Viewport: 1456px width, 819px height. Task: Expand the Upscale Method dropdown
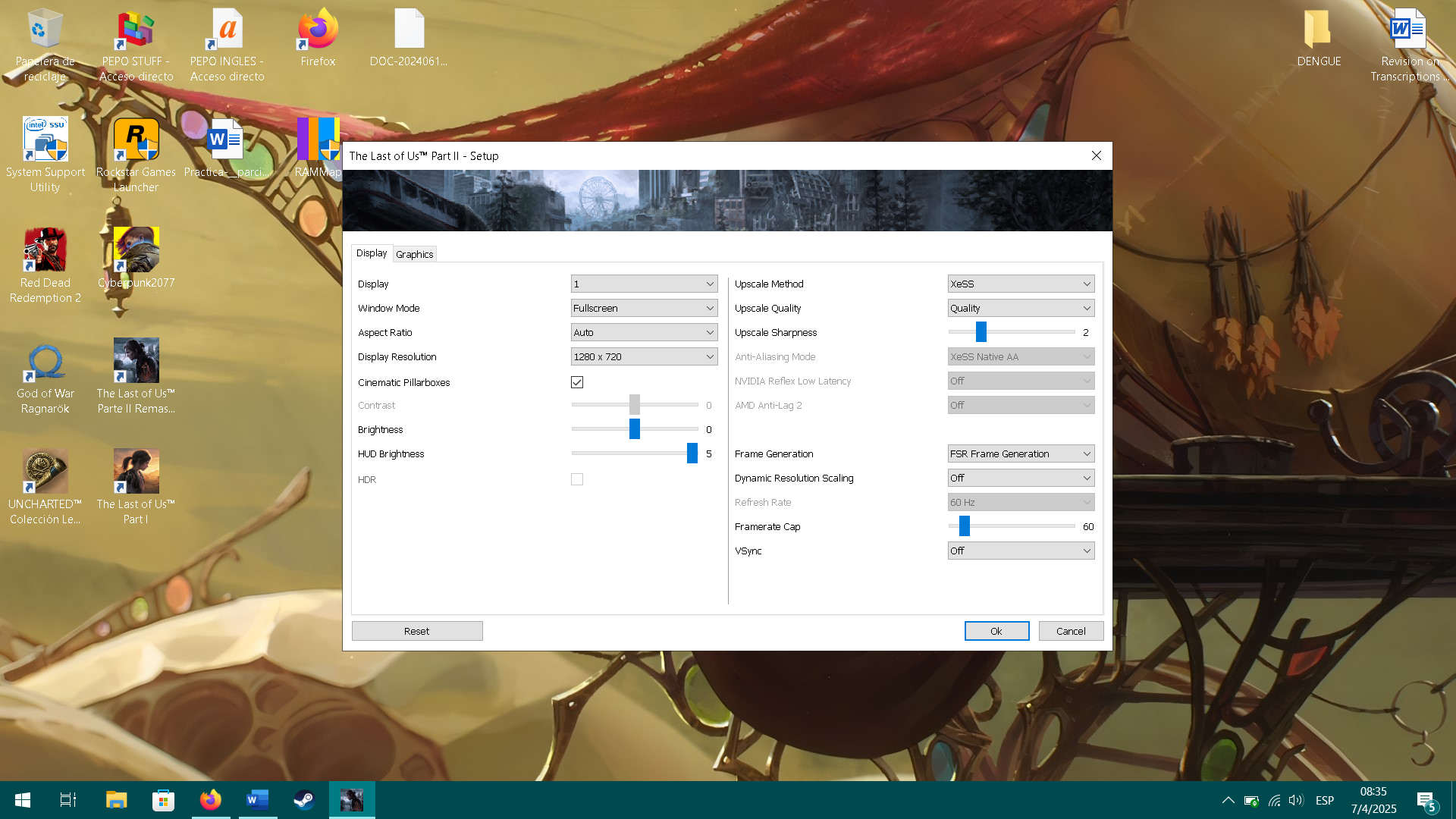click(x=1021, y=284)
